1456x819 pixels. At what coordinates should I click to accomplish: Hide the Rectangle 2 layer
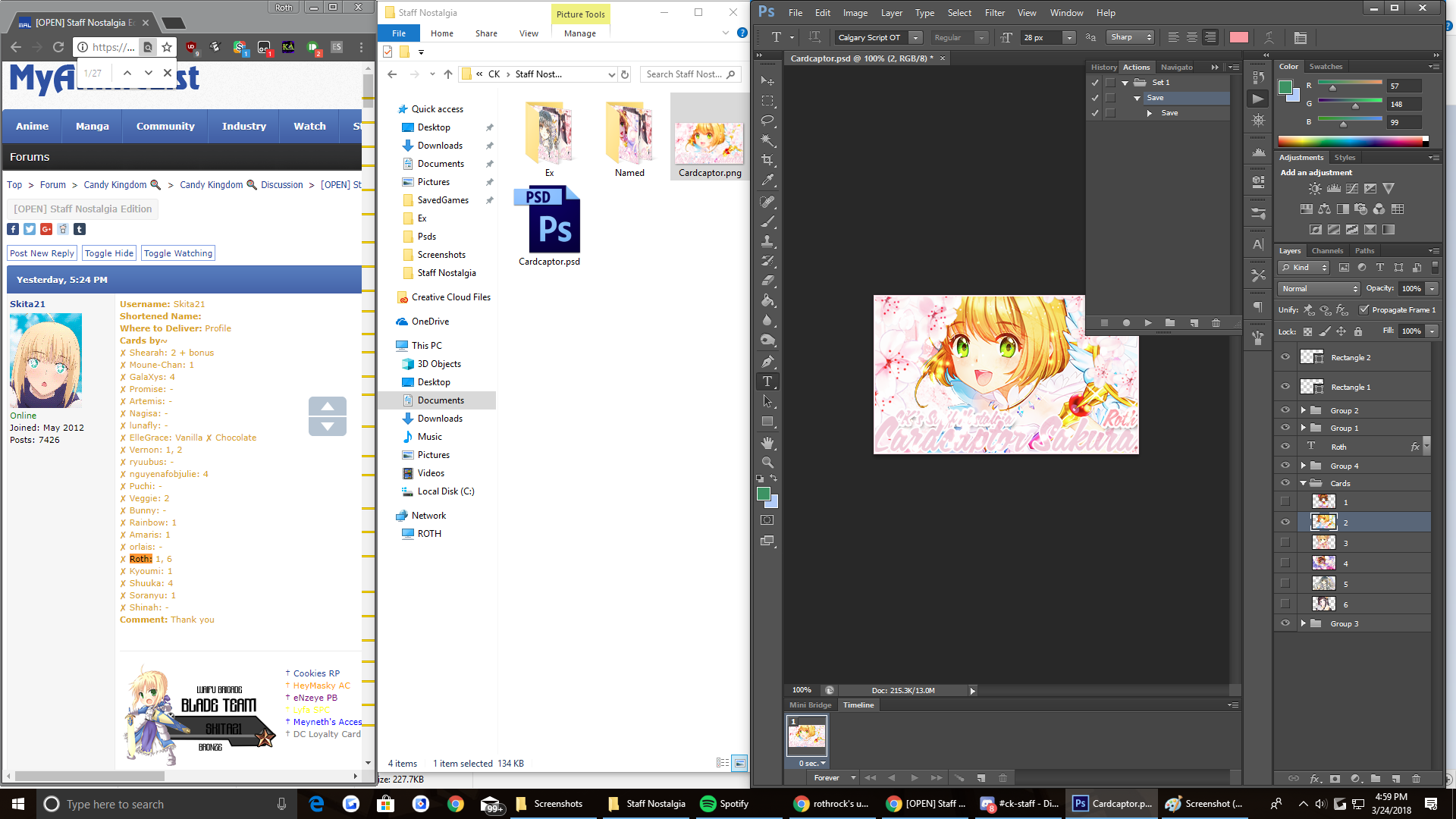(1285, 356)
